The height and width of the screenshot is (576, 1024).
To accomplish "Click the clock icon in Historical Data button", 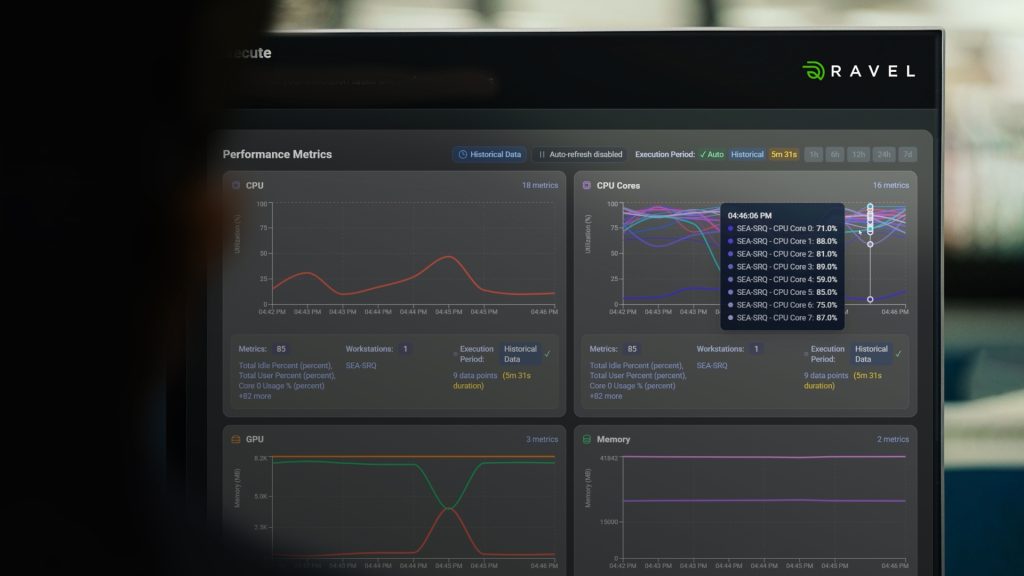I will [x=462, y=155].
